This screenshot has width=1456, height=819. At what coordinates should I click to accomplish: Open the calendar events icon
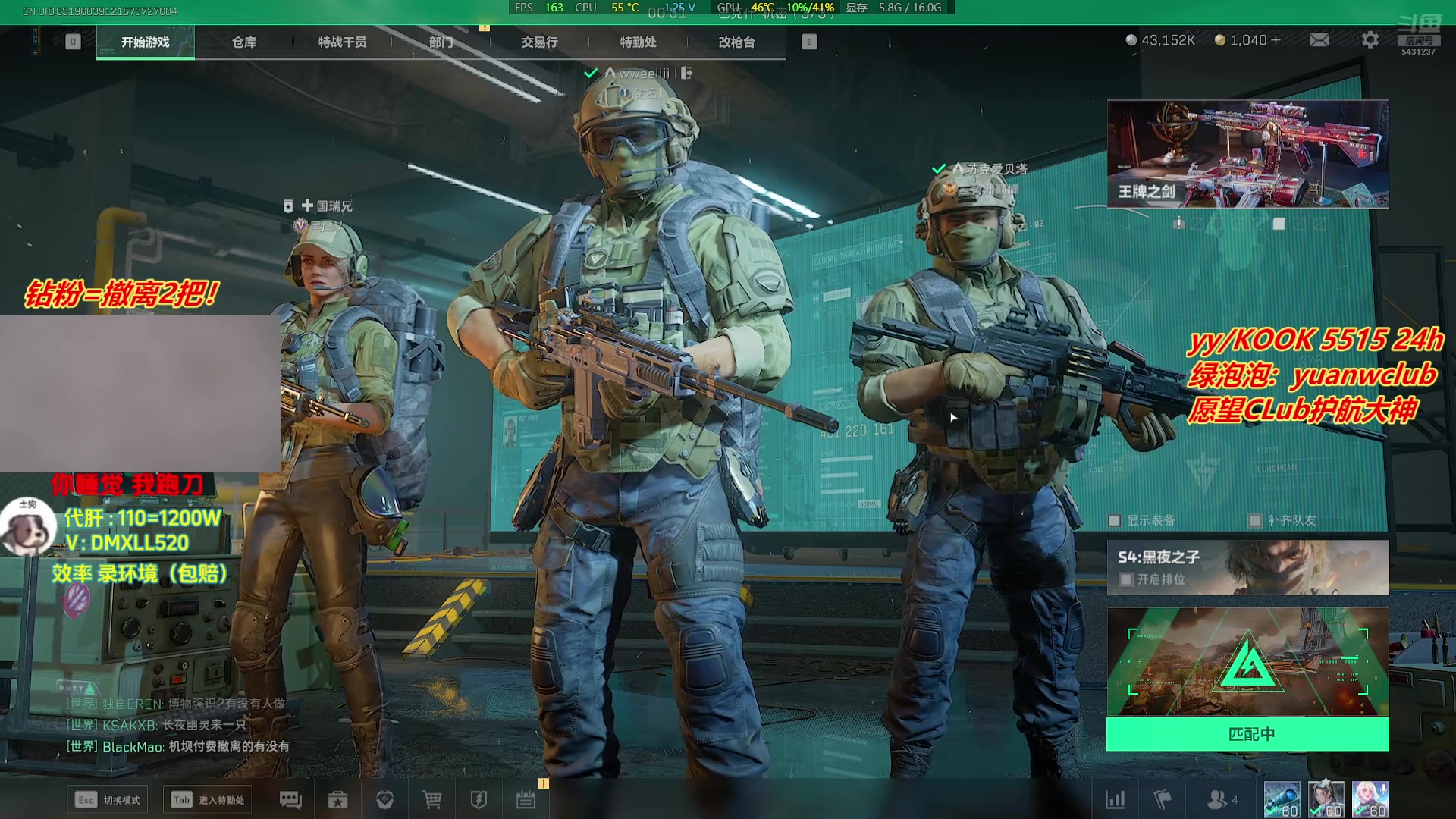526,800
